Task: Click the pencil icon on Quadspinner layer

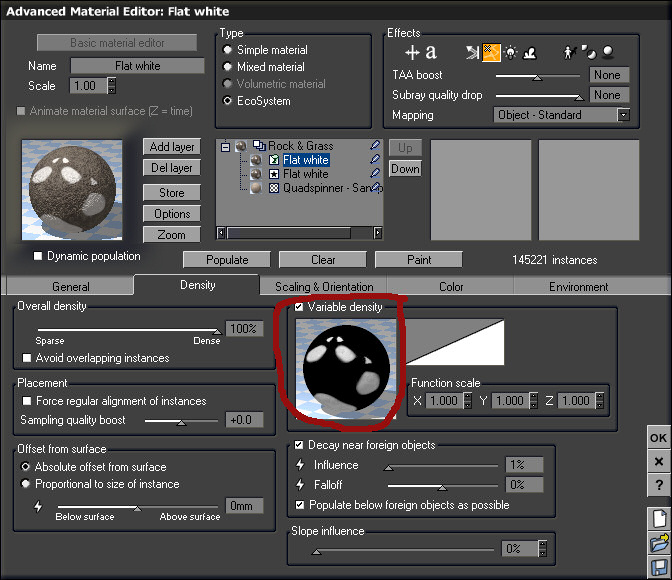Action: point(376,187)
